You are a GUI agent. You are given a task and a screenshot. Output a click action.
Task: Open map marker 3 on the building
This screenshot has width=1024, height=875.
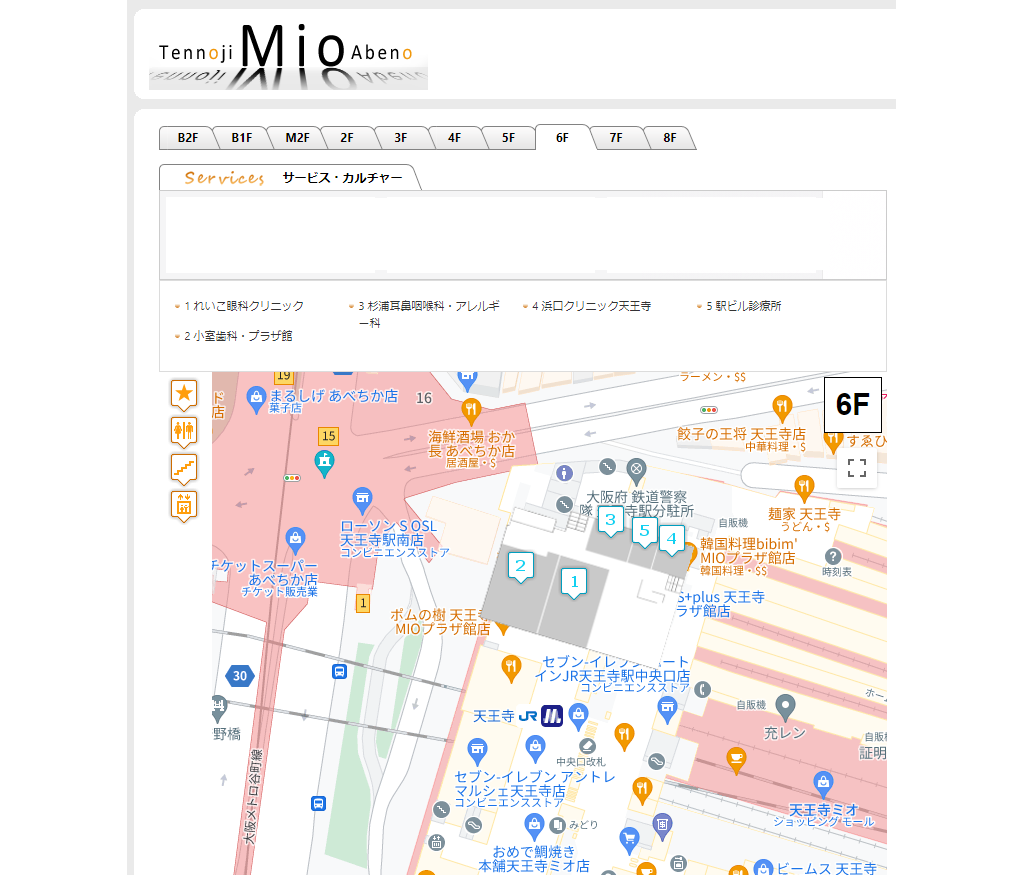point(610,519)
